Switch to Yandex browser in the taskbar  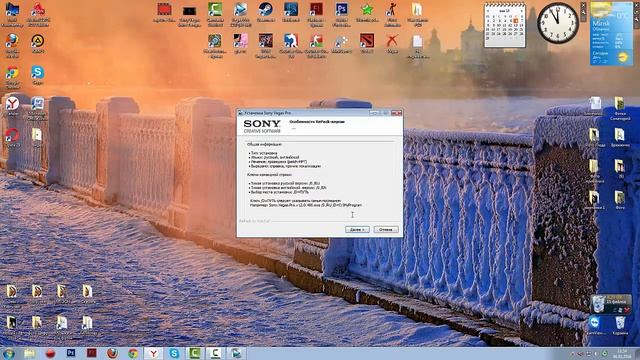click(153, 353)
